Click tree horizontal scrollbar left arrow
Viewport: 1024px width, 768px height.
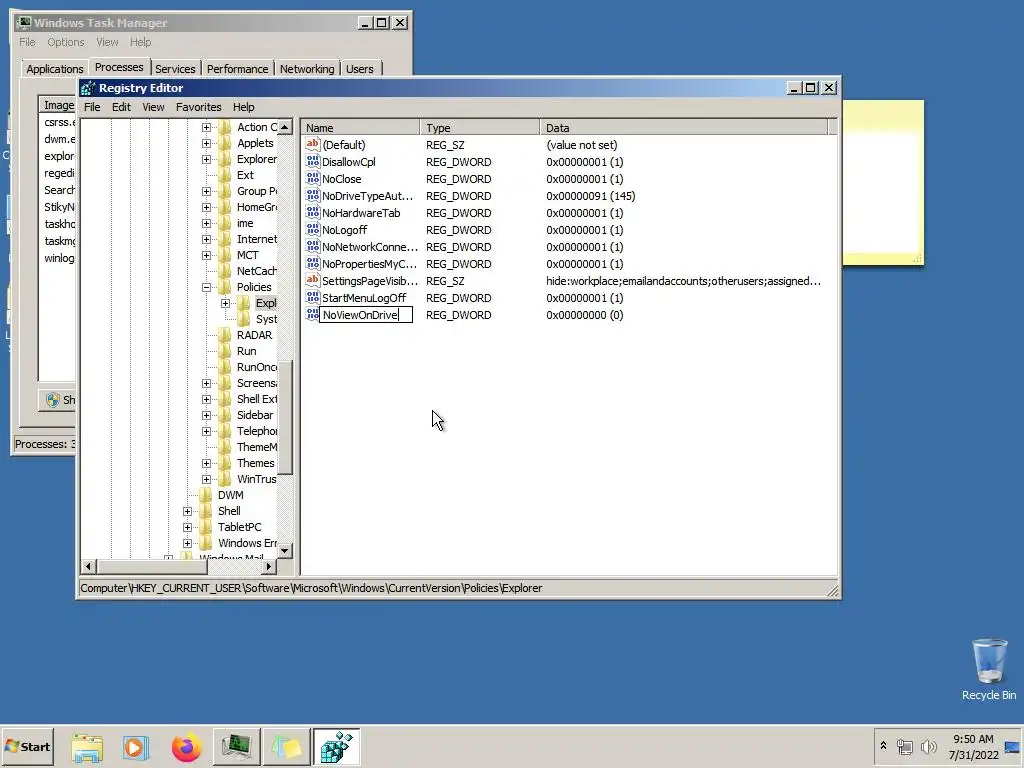coord(89,566)
